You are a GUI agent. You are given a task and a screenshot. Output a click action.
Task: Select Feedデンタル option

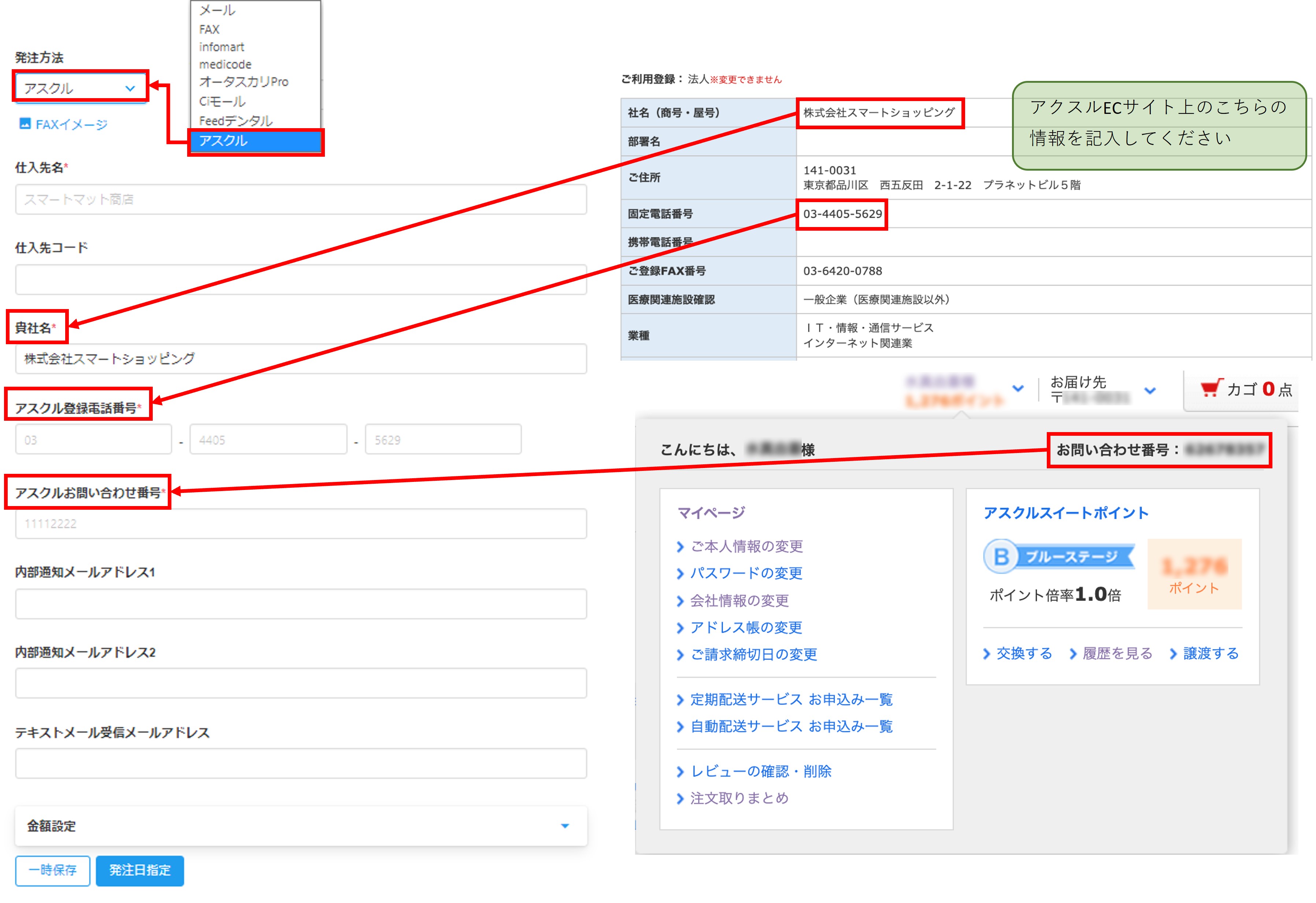tap(236, 120)
